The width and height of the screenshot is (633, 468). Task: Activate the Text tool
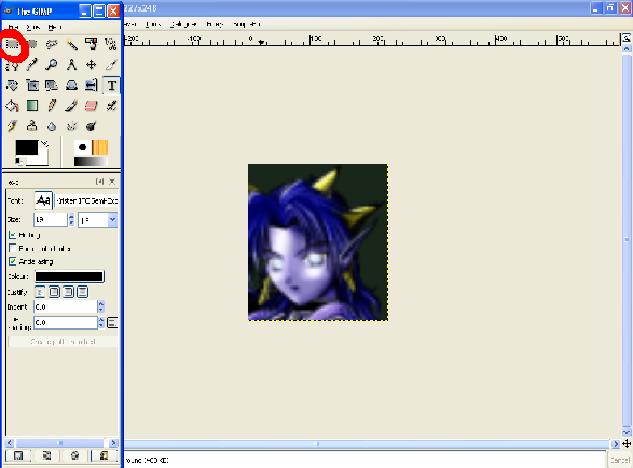click(111, 85)
